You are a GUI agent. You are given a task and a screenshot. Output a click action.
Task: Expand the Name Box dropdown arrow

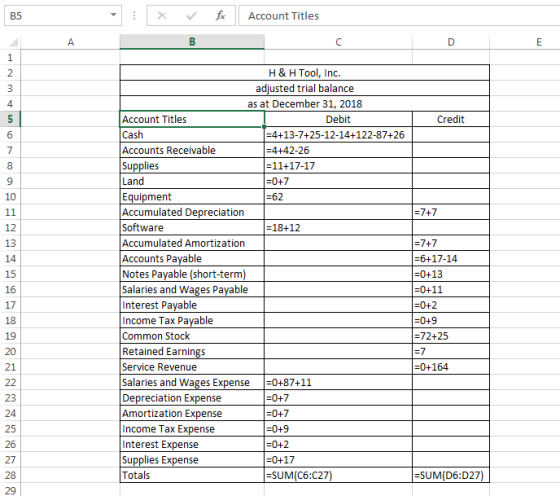(113, 15)
